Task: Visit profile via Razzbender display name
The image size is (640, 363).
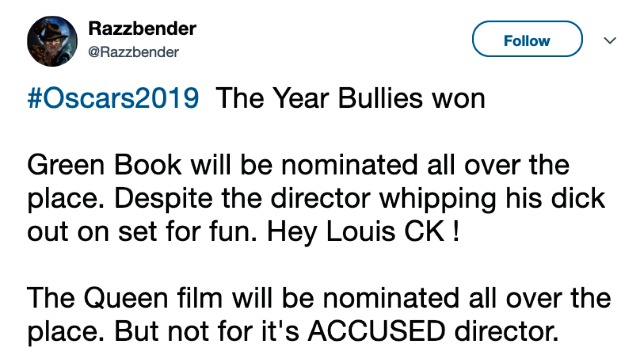Action: [142, 29]
